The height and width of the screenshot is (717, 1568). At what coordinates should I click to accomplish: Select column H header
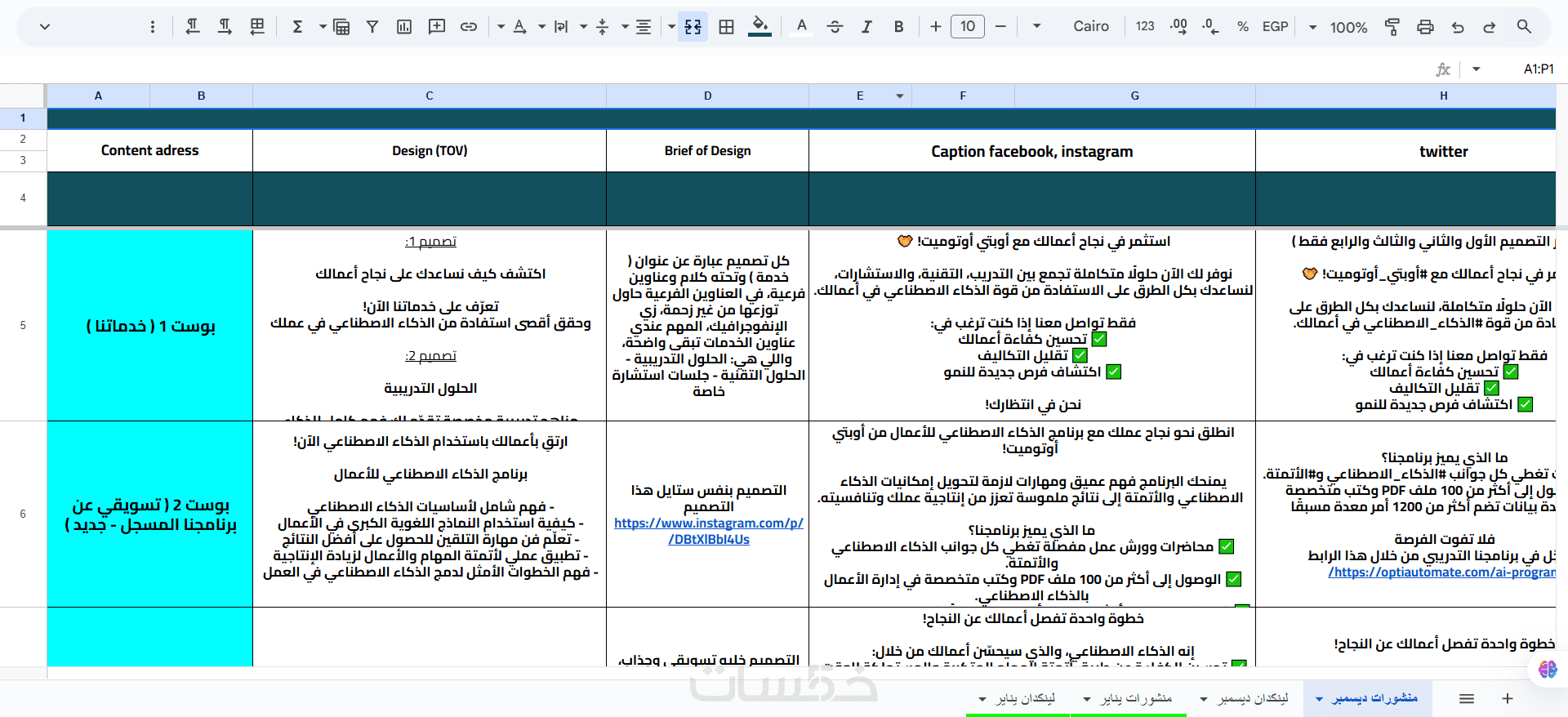[x=1405, y=96]
